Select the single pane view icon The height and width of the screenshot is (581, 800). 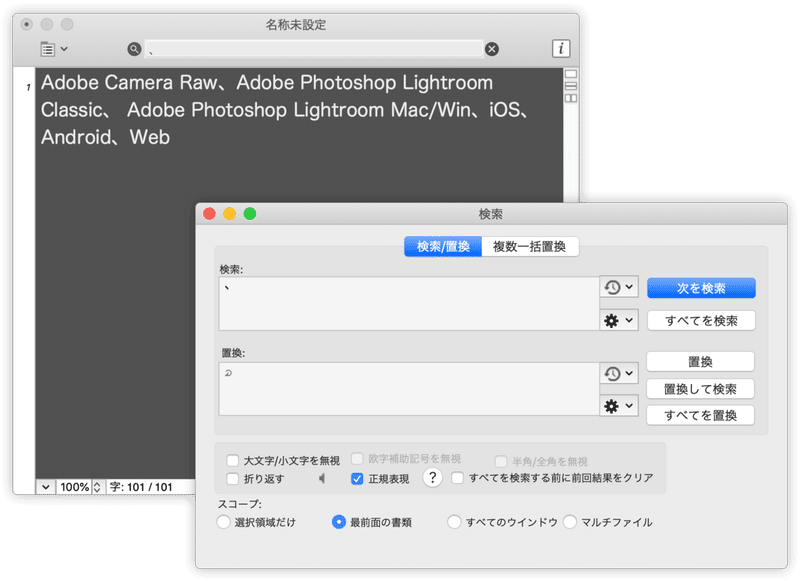[571, 74]
